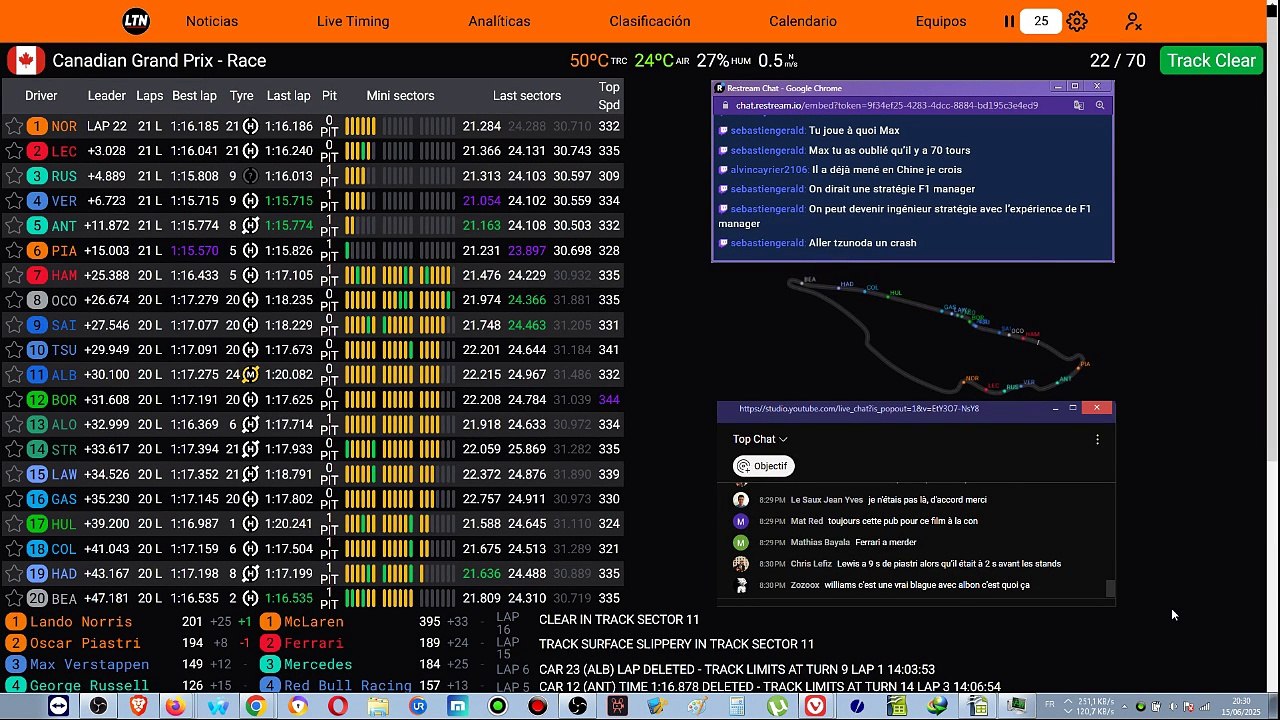Image resolution: width=1280 pixels, height=720 pixels.
Task: Expand the Top Chat dropdown
Action: pyautogui.click(x=760, y=439)
